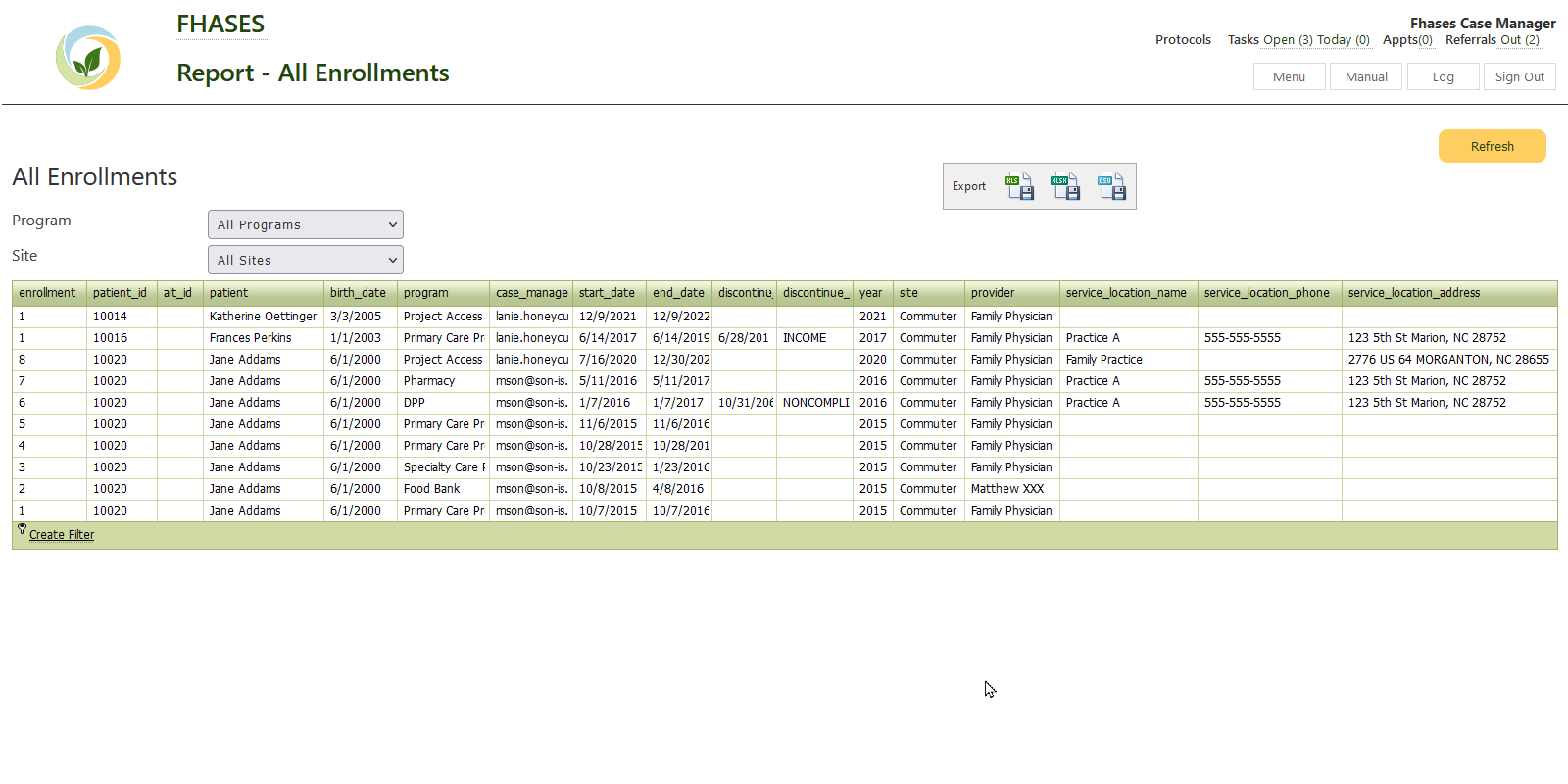Screen dimensions: 1568x784
Task: Export the report as XLSX
Action: pyautogui.click(x=1065, y=186)
